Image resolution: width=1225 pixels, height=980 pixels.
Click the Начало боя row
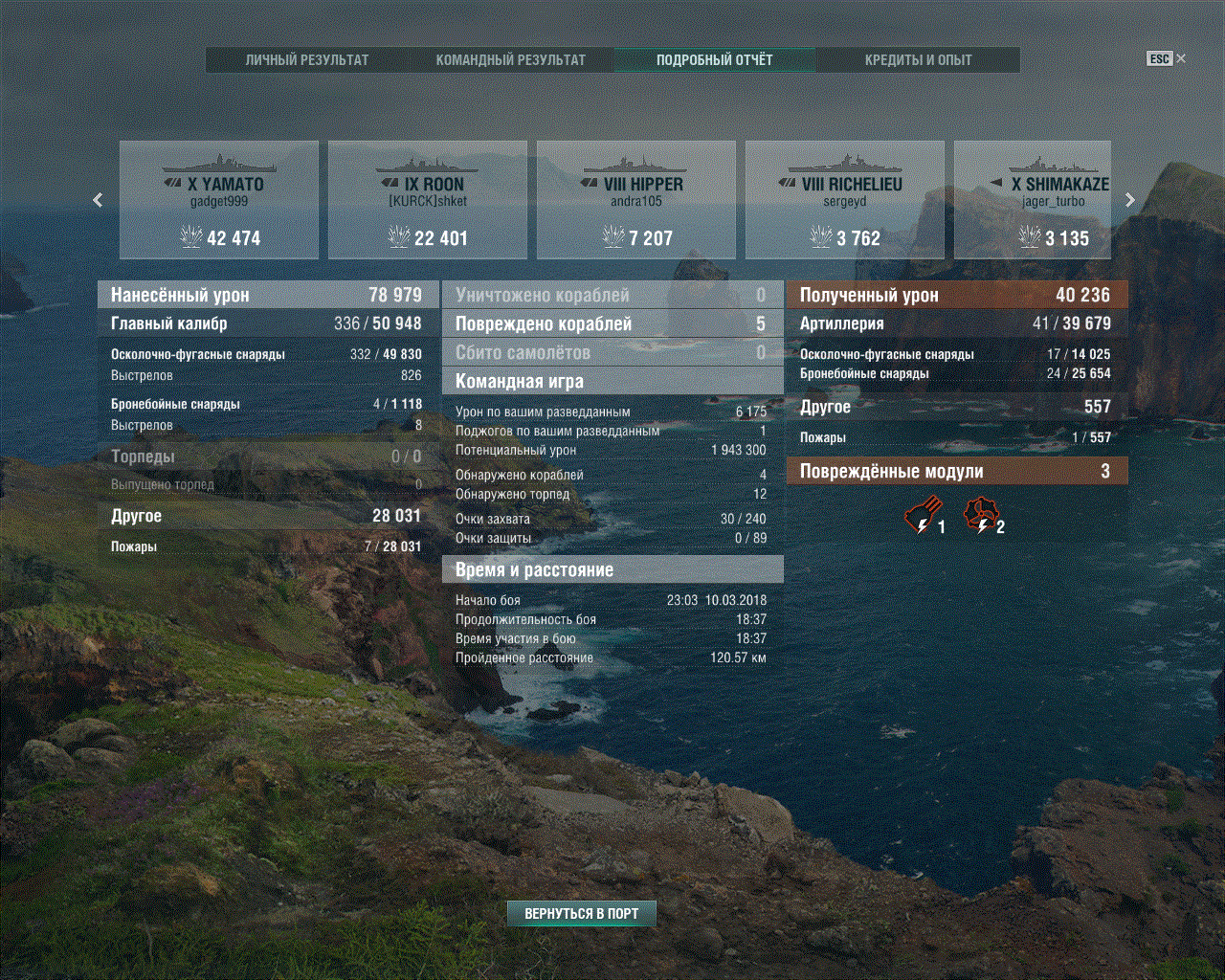(611, 600)
